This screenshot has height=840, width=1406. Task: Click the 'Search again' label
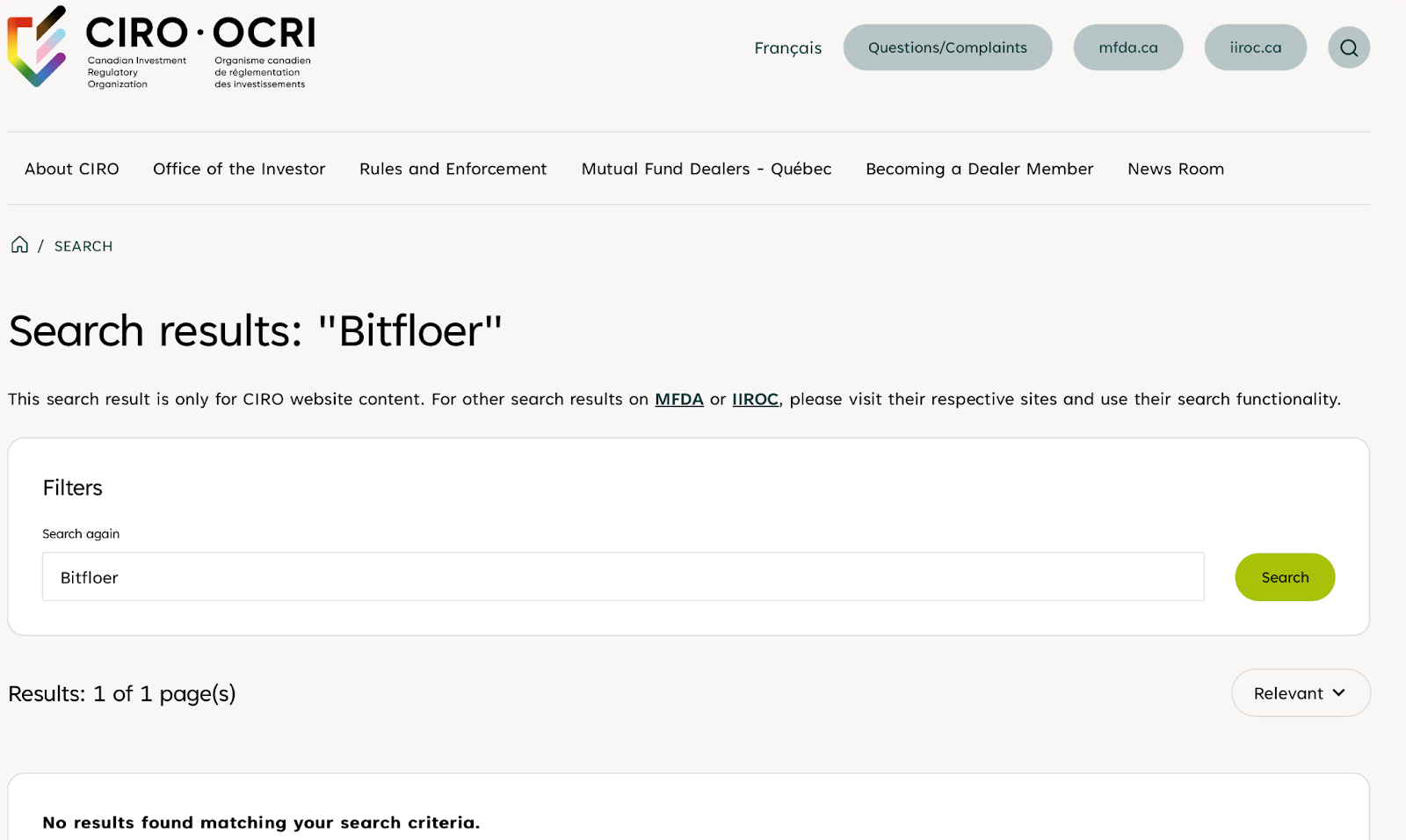81,533
